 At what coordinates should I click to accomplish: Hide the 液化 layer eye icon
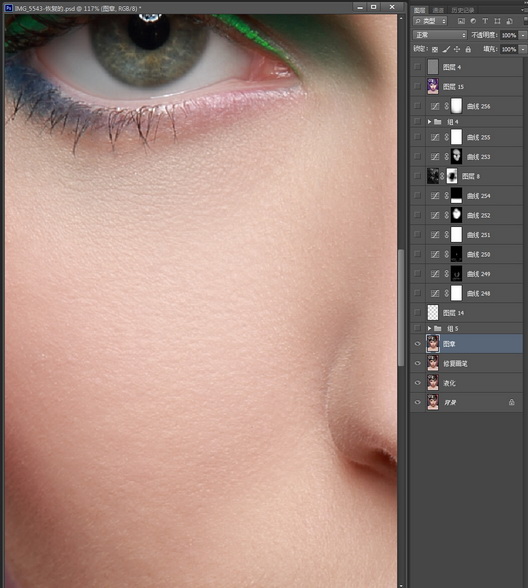(417, 383)
